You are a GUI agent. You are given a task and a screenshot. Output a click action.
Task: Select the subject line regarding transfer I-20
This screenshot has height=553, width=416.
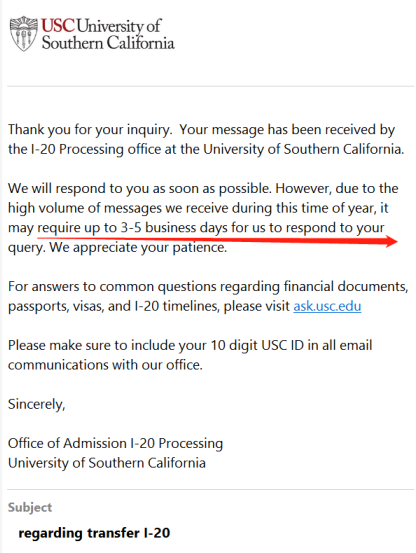[x=94, y=533]
